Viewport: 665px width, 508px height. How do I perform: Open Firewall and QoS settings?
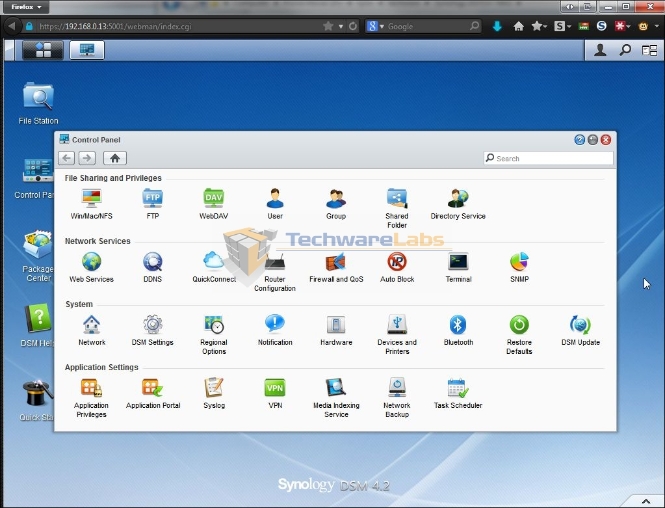tap(336, 267)
